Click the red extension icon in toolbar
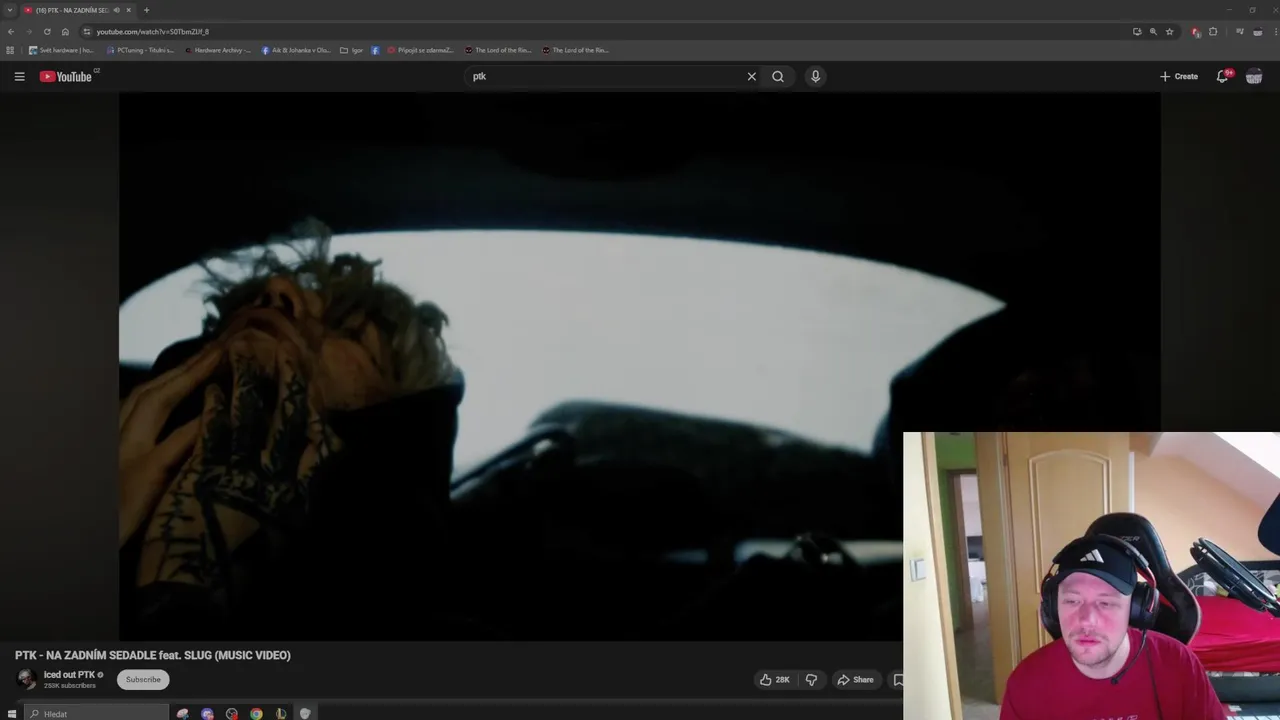 [x=1196, y=32]
